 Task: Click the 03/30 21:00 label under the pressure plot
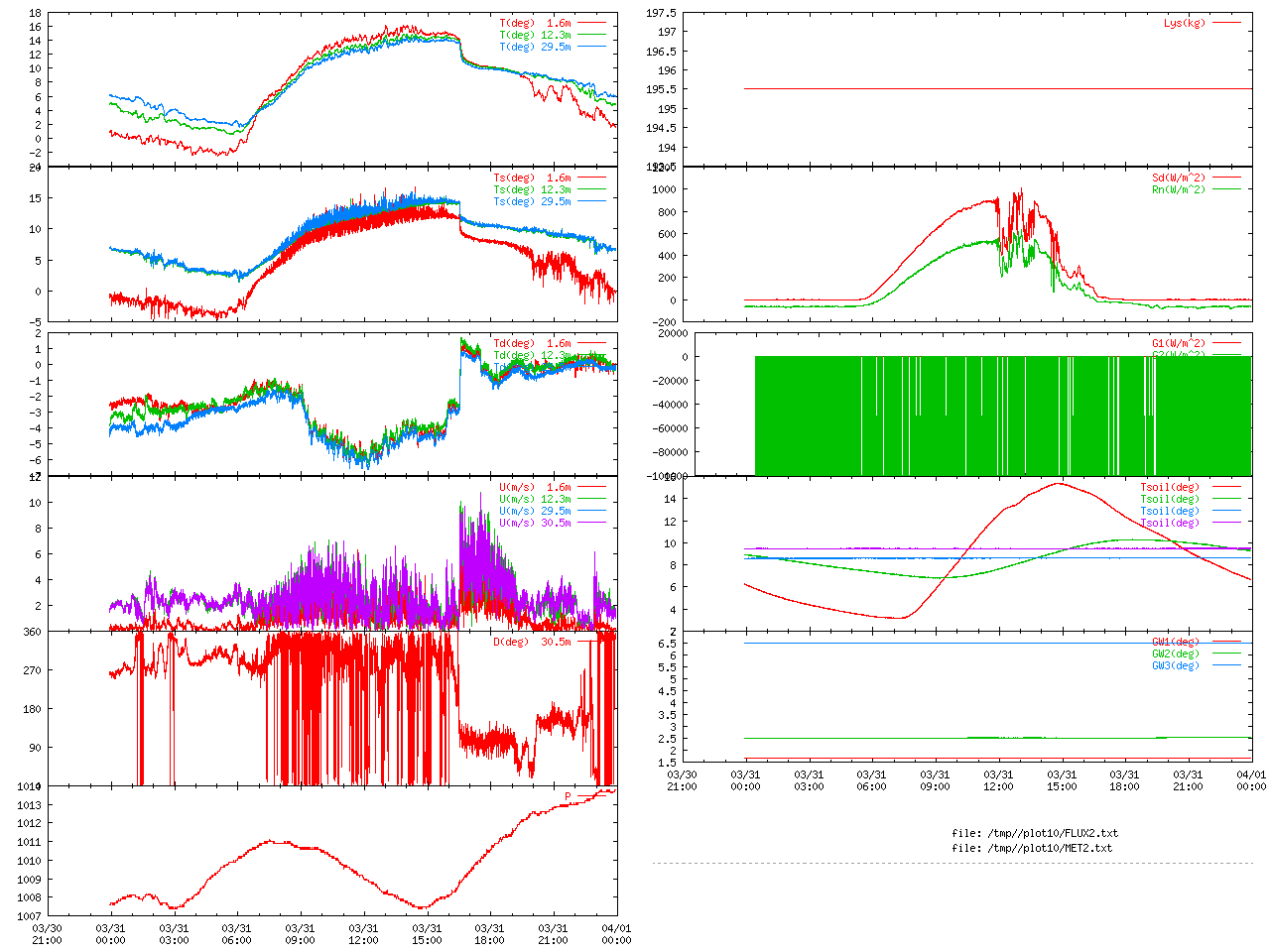47,934
